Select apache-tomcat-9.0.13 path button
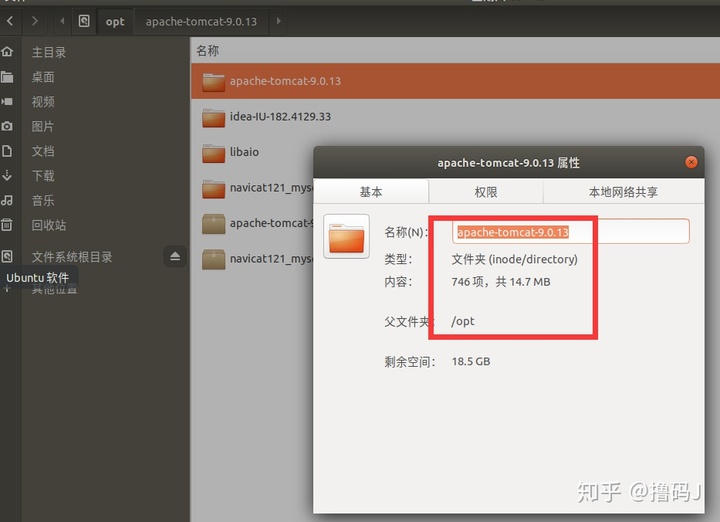 tap(201, 22)
